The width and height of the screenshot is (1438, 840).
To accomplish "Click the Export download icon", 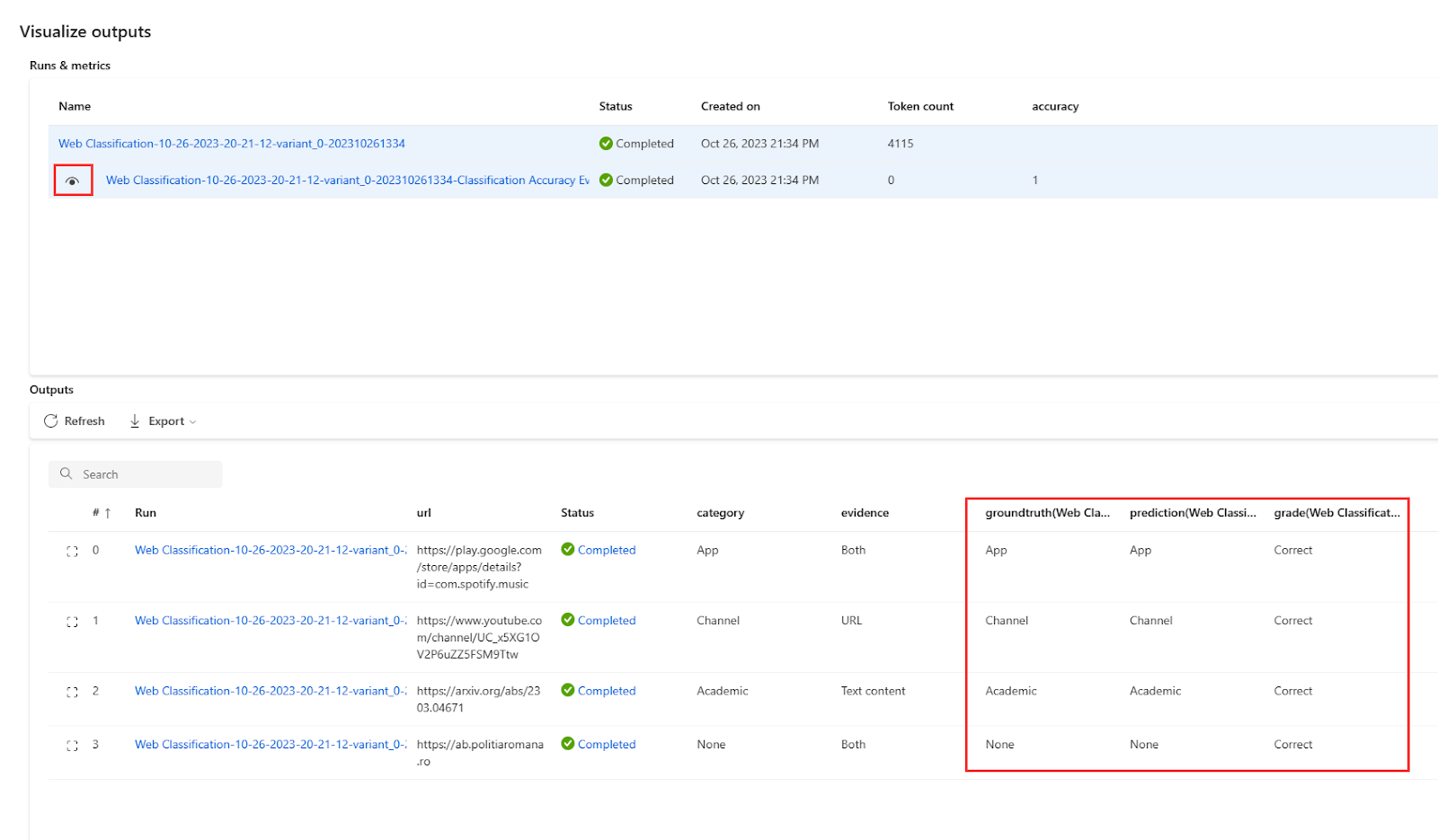I will point(135,421).
